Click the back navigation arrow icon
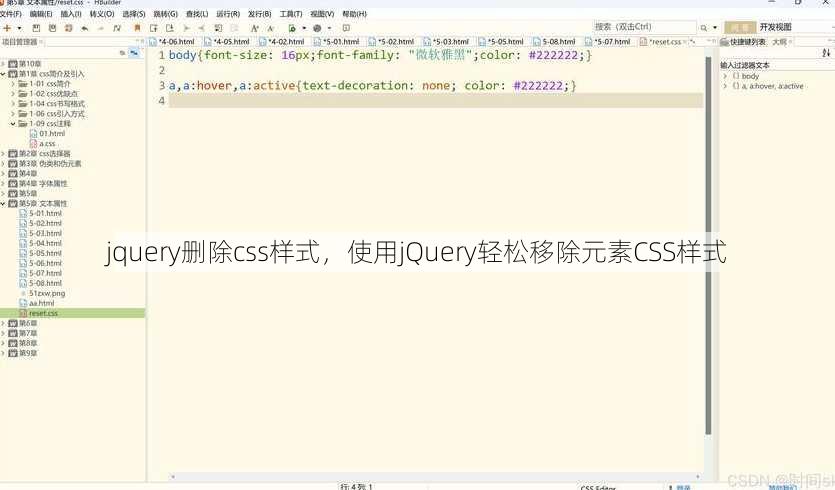 pyautogui.click(x=202, y=28)
